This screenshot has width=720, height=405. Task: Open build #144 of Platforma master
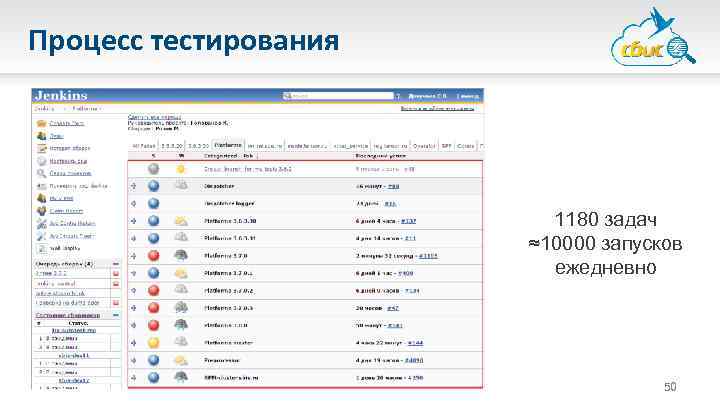[415, 343]
